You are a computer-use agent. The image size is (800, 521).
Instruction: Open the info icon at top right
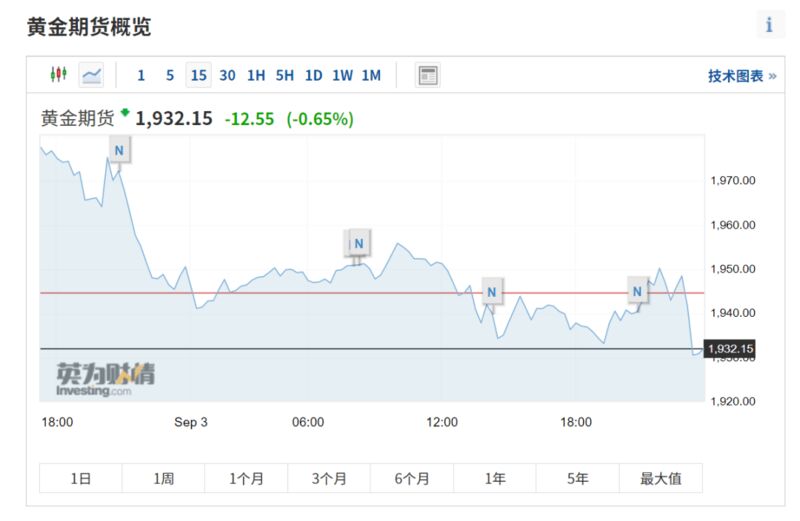[x=769, y=24]
